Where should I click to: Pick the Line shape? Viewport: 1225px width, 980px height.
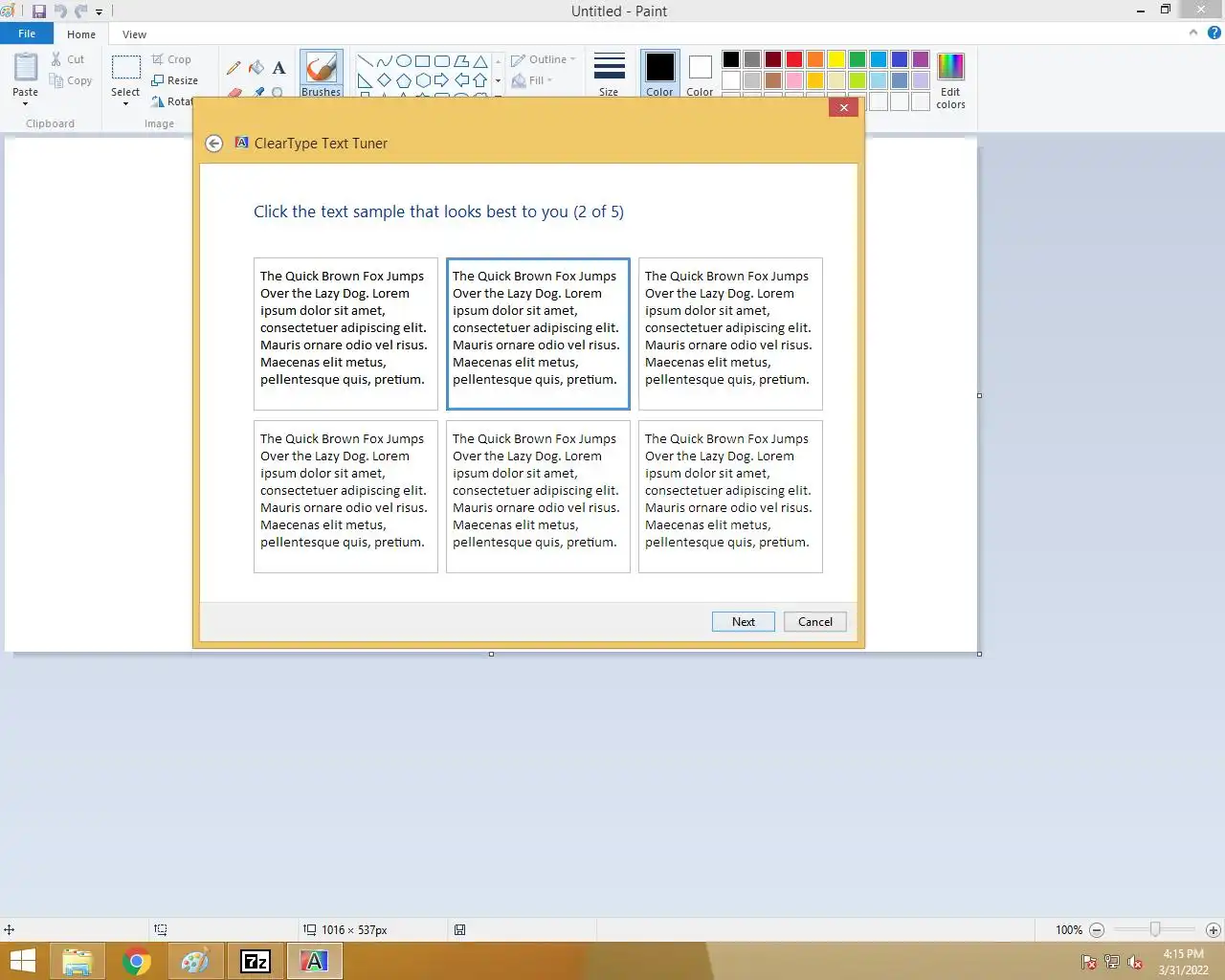pyautogui.click(x=365, y=60)
